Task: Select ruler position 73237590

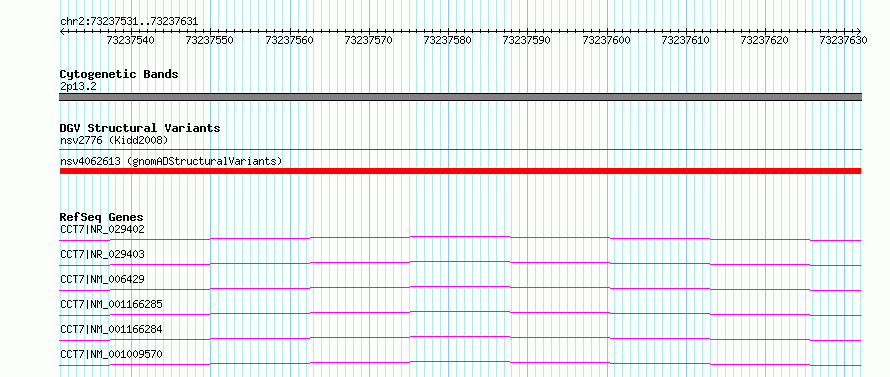Action: (527, 41)
